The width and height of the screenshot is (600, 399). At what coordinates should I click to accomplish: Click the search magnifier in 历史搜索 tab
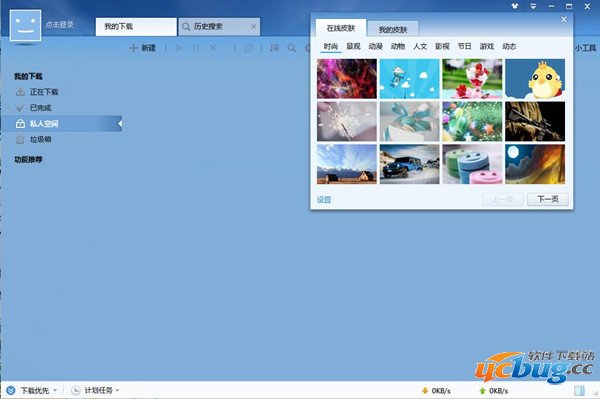(186, 27)
